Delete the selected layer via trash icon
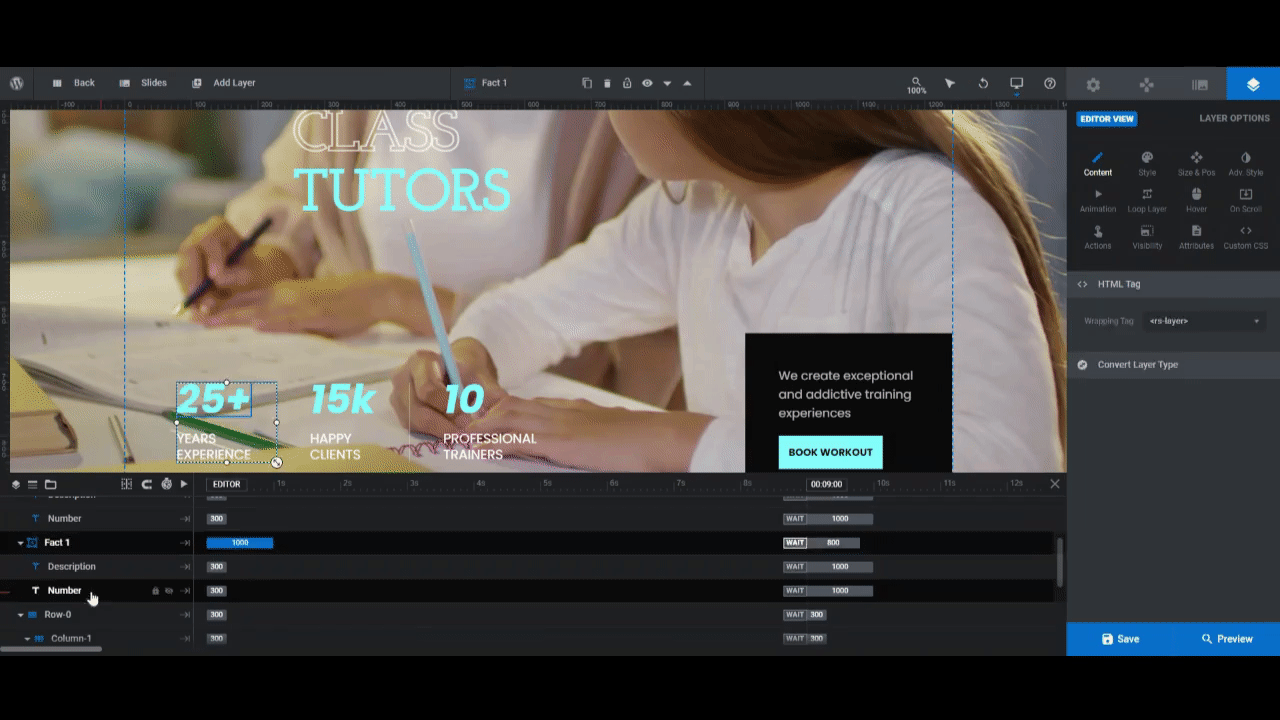This screenshot has width=1280, height=720. click(x=607, y=83)
